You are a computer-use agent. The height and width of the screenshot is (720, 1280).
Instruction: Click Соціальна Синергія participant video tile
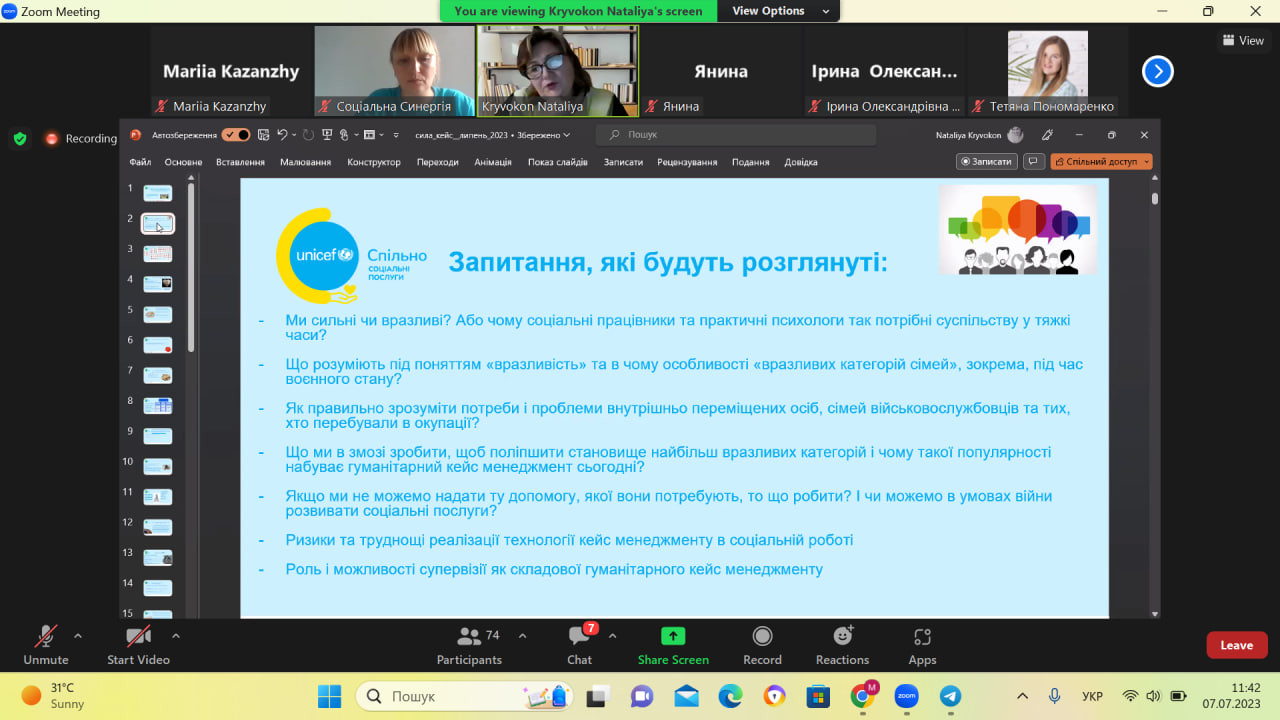[395, 71]
